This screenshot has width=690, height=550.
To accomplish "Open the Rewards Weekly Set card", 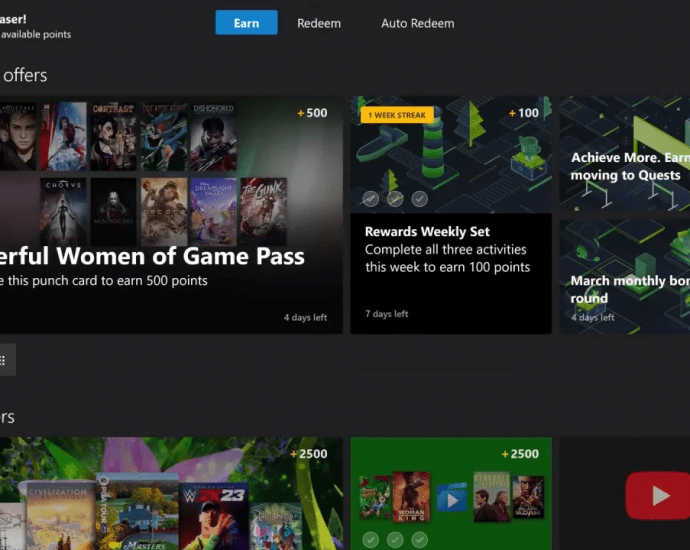I will 451,215.
